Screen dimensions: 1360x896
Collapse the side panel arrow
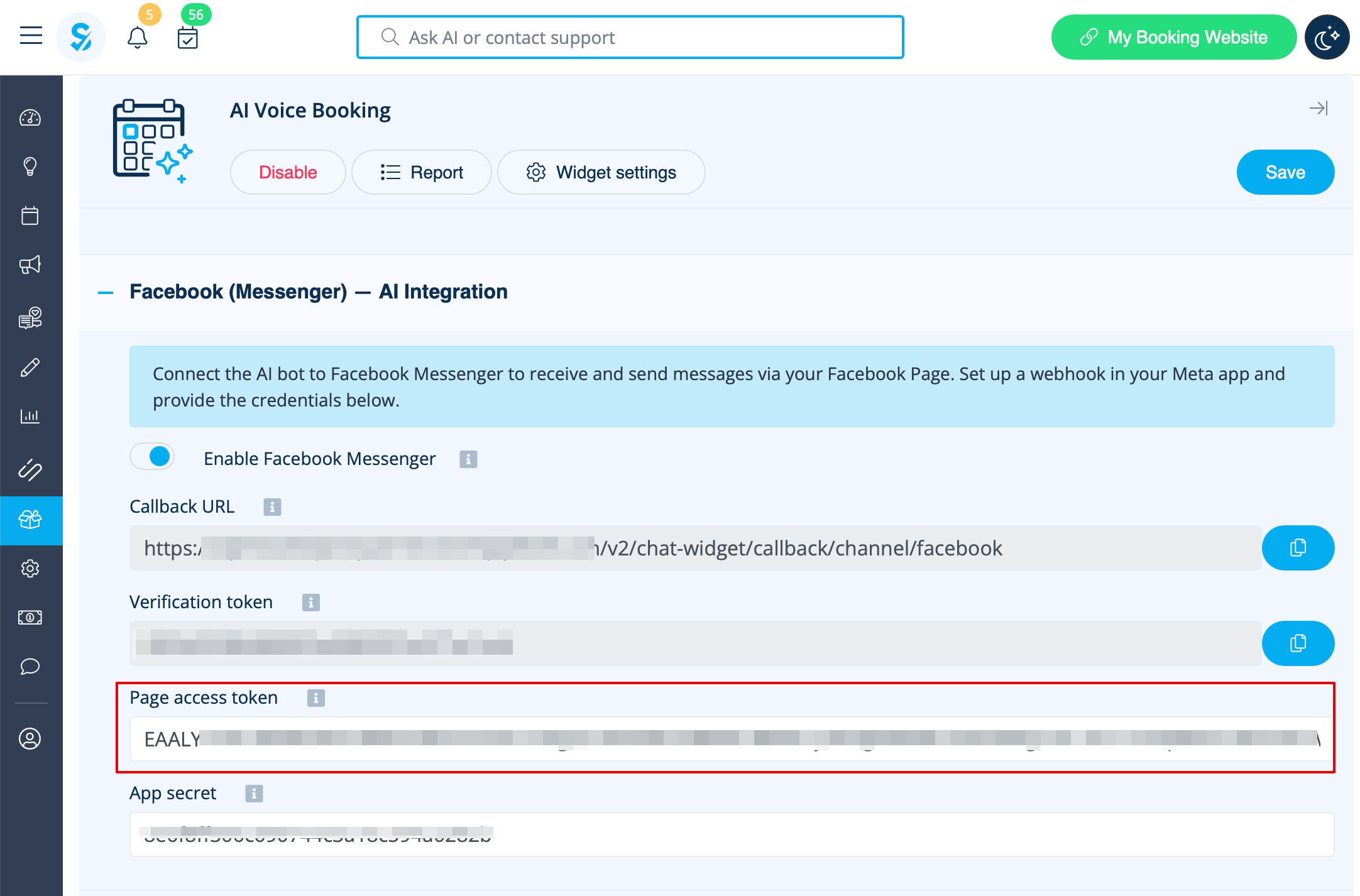pyautogui.click(x=1319, y=108)
